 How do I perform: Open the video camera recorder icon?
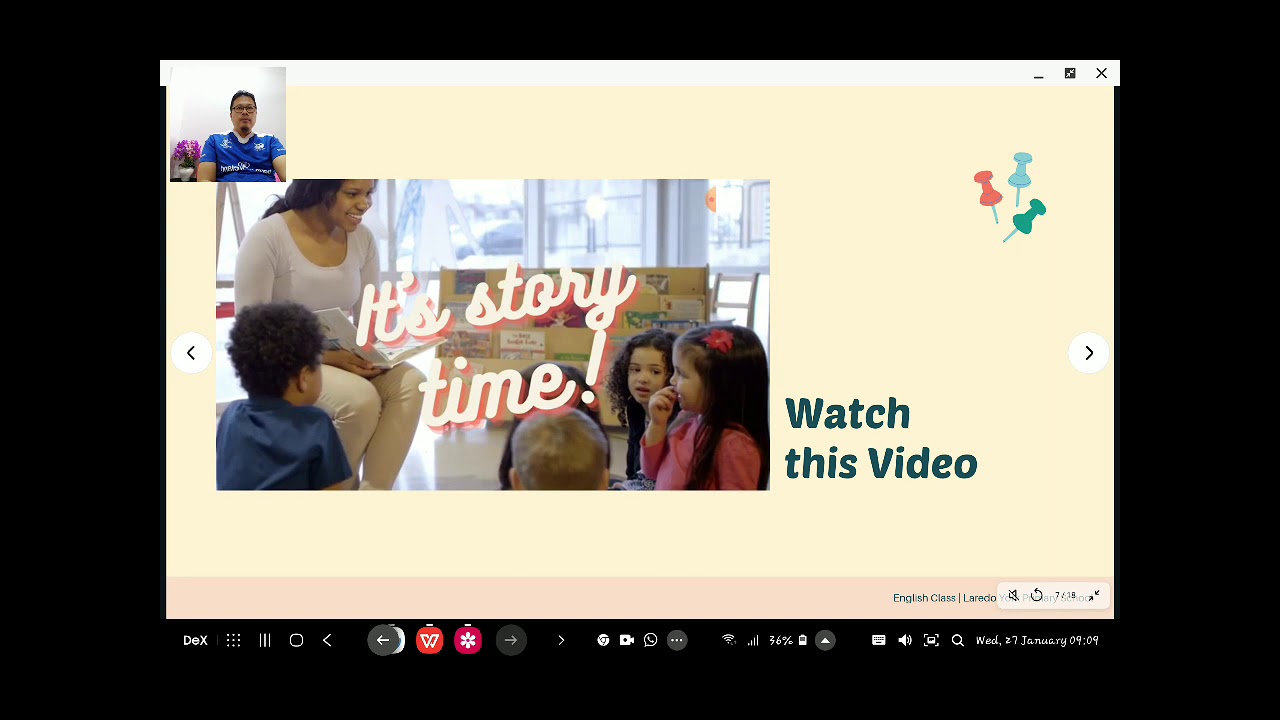(627, 640)
